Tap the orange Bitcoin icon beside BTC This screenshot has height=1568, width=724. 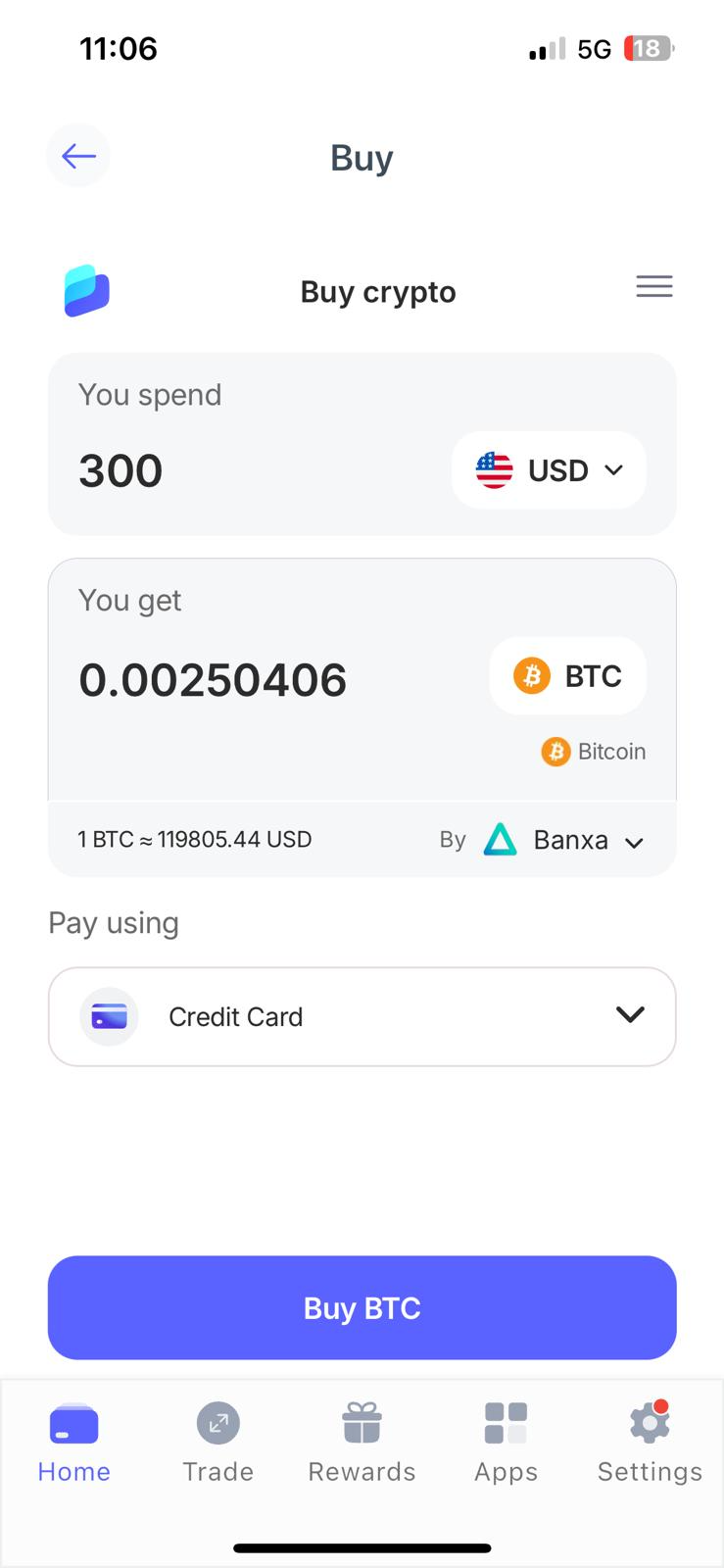pos(532,676)
